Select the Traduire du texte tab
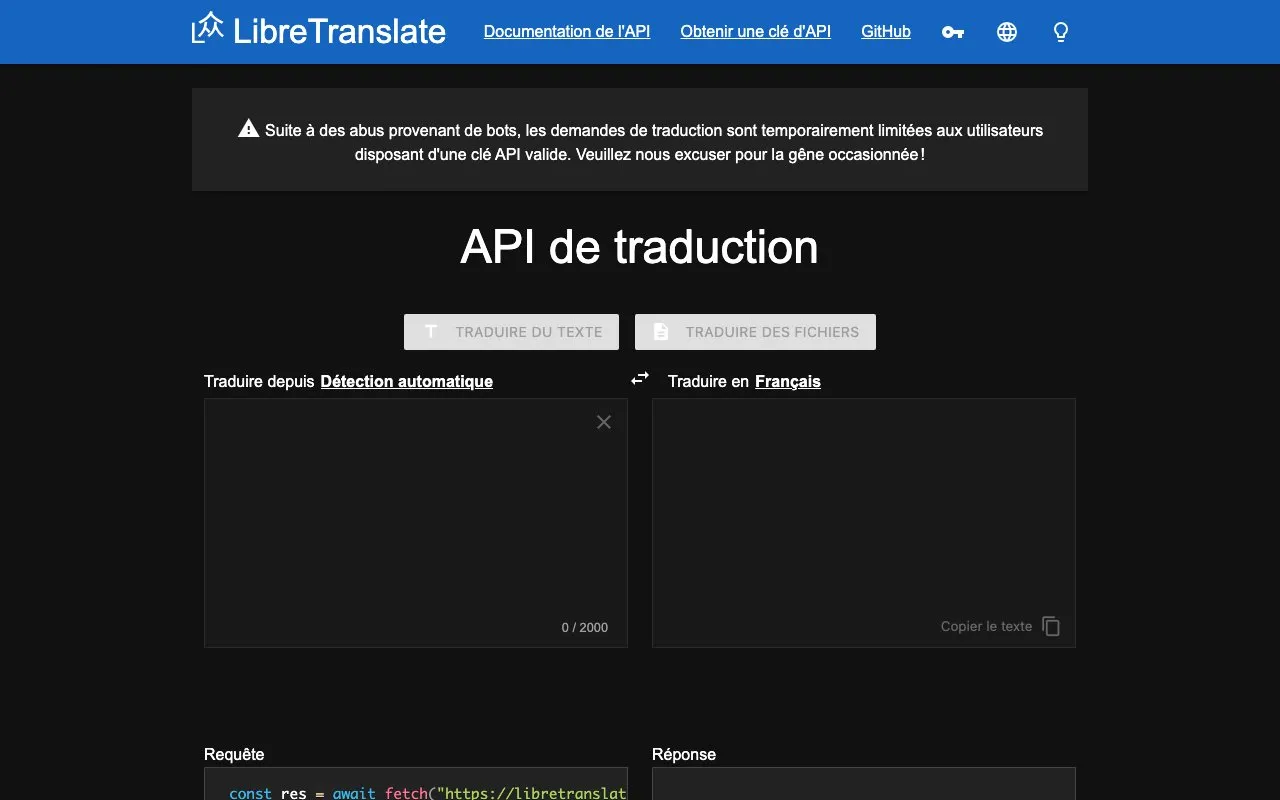1280x800 pixels. tap(511, 332)
